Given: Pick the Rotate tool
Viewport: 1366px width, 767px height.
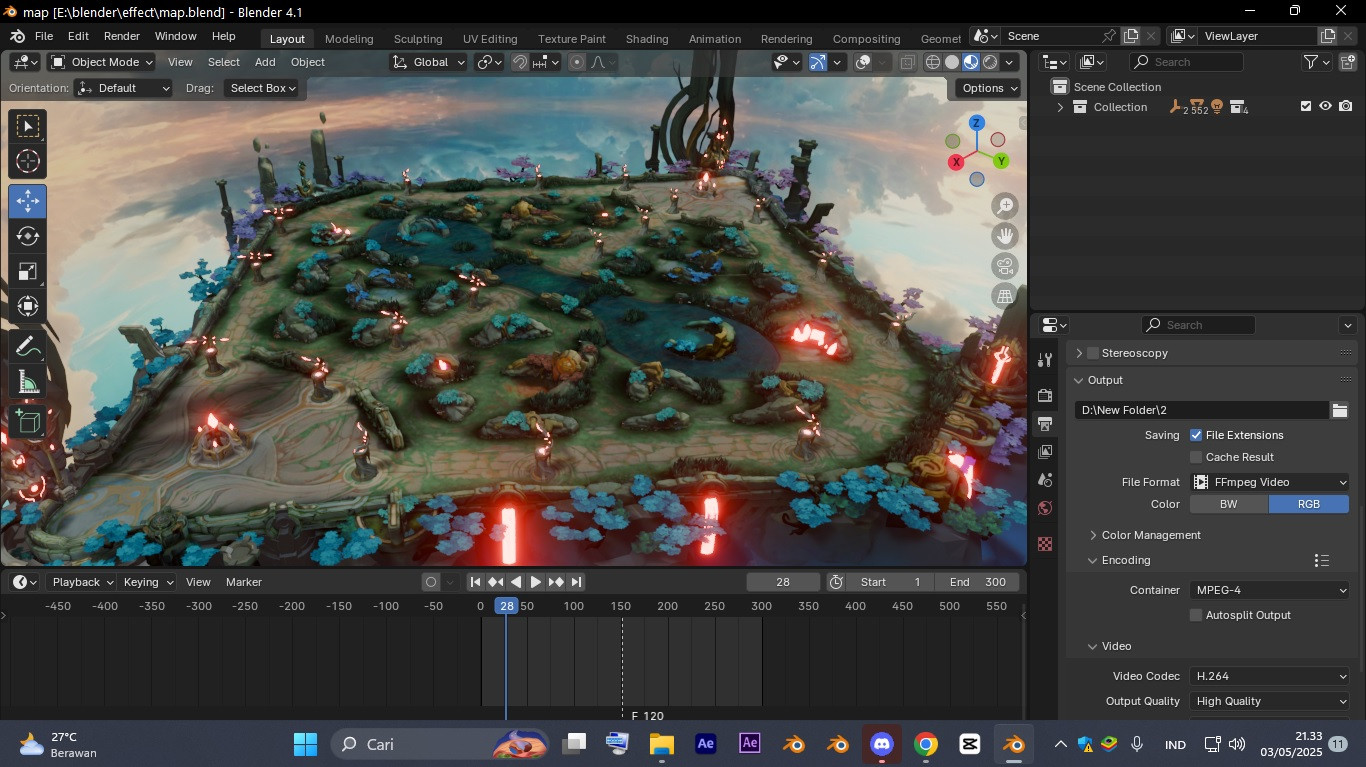Looking at the screenshot, I should [x=28, y=236].
